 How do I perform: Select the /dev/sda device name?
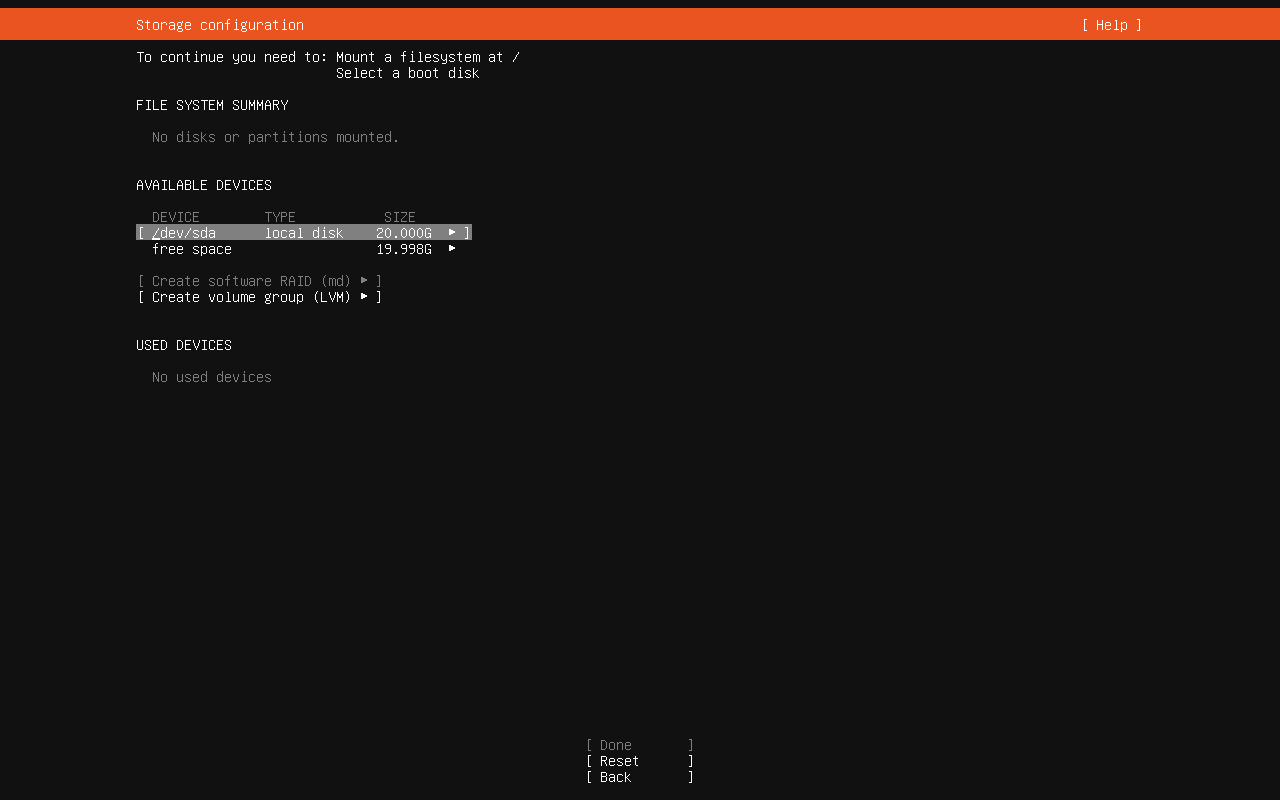pos(184,233)
